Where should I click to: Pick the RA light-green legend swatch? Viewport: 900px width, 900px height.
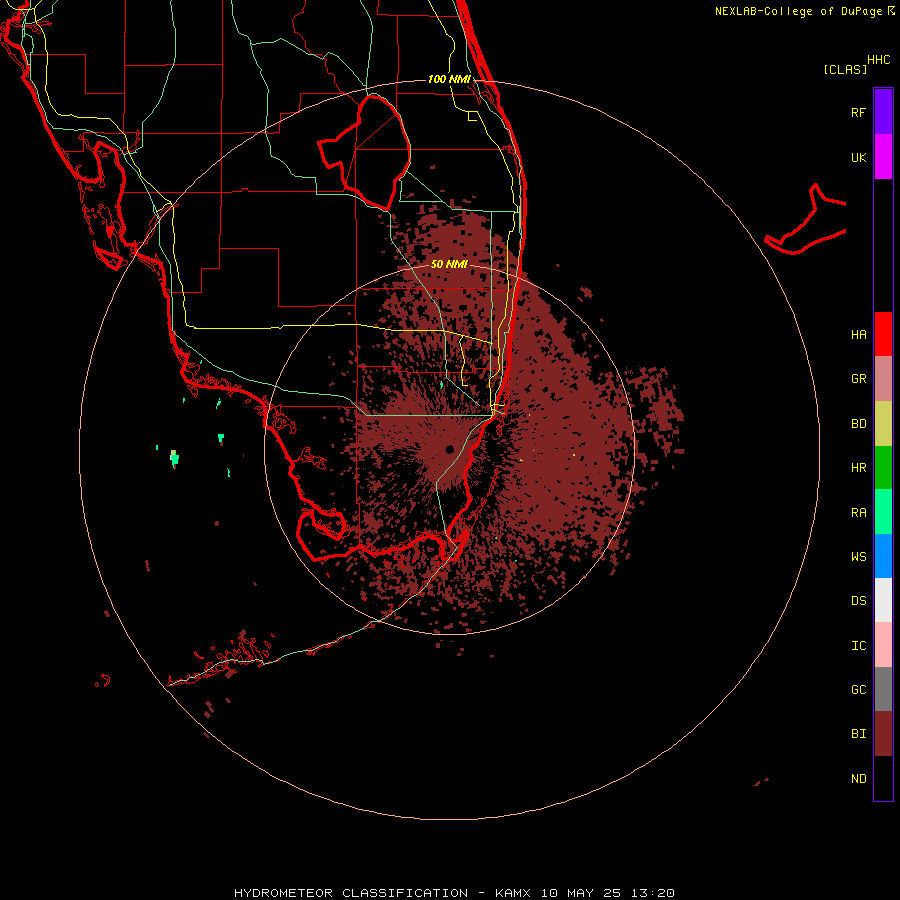[x=883, y=512]
